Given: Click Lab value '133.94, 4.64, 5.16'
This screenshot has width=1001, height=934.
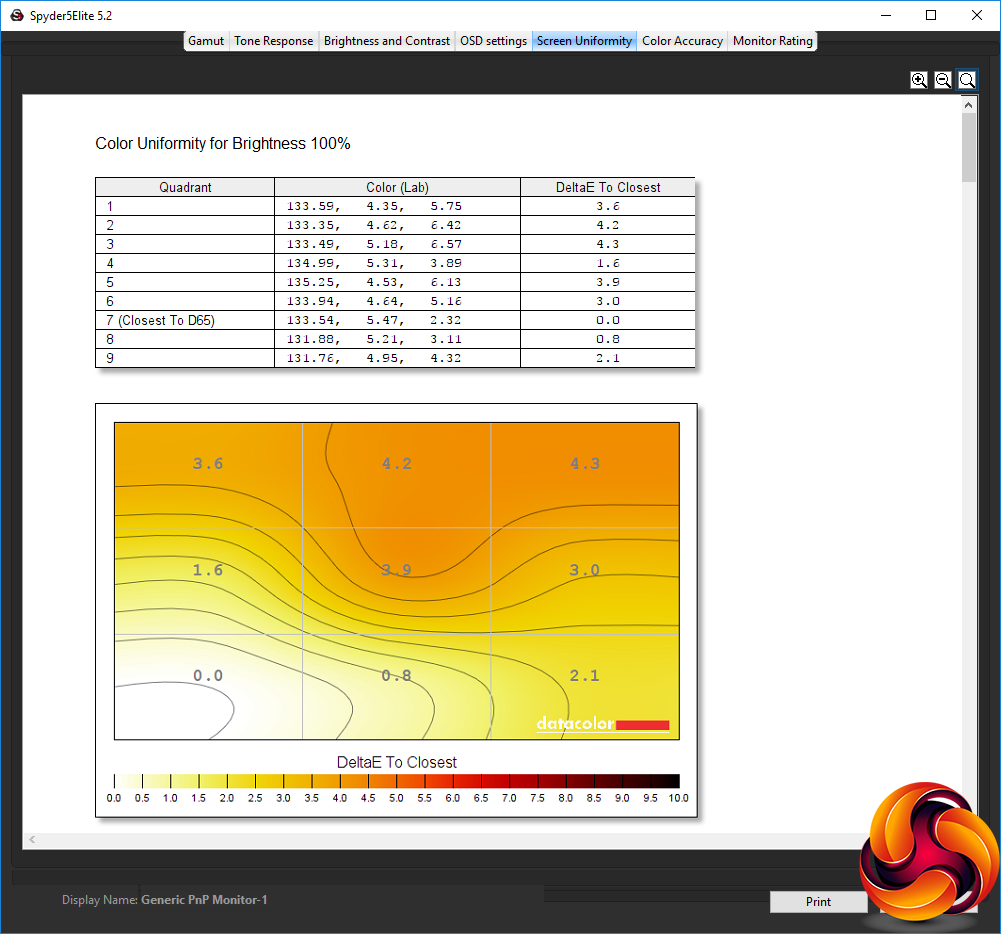Looking at the screenshot, I should click(x=374, y=301).
